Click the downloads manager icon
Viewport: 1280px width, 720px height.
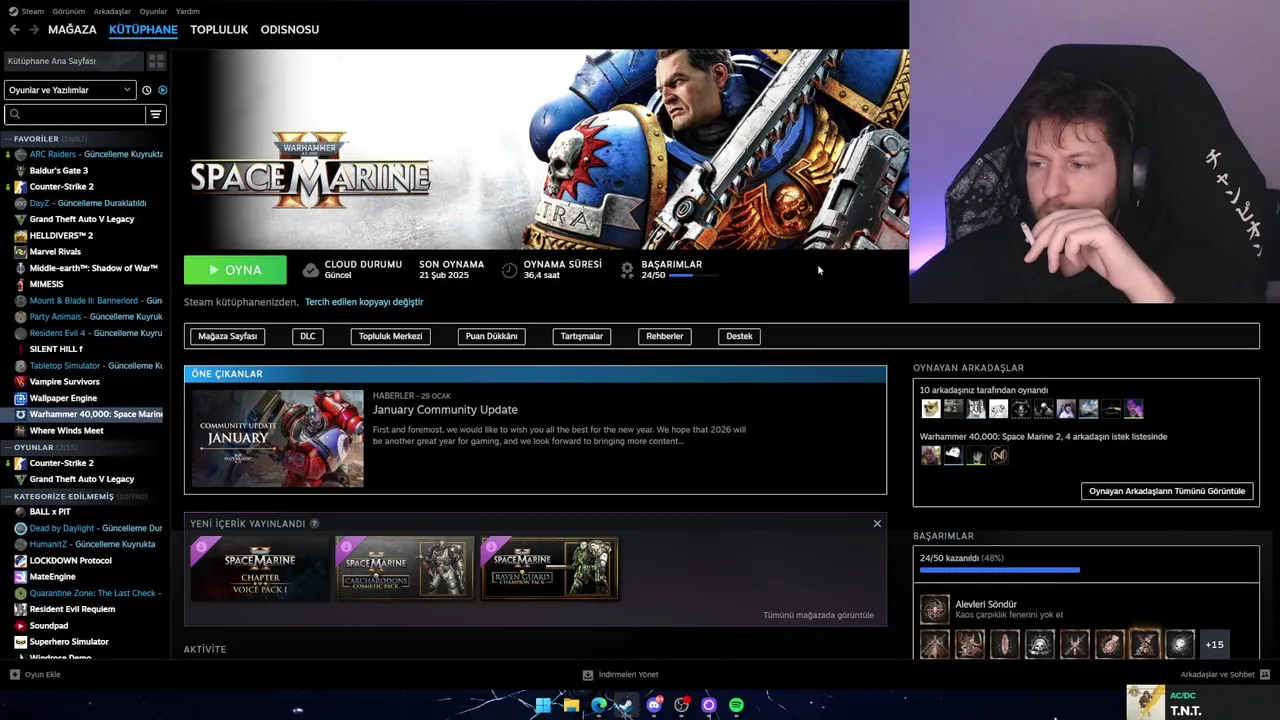pyautogui.click(x=588, y=674)
